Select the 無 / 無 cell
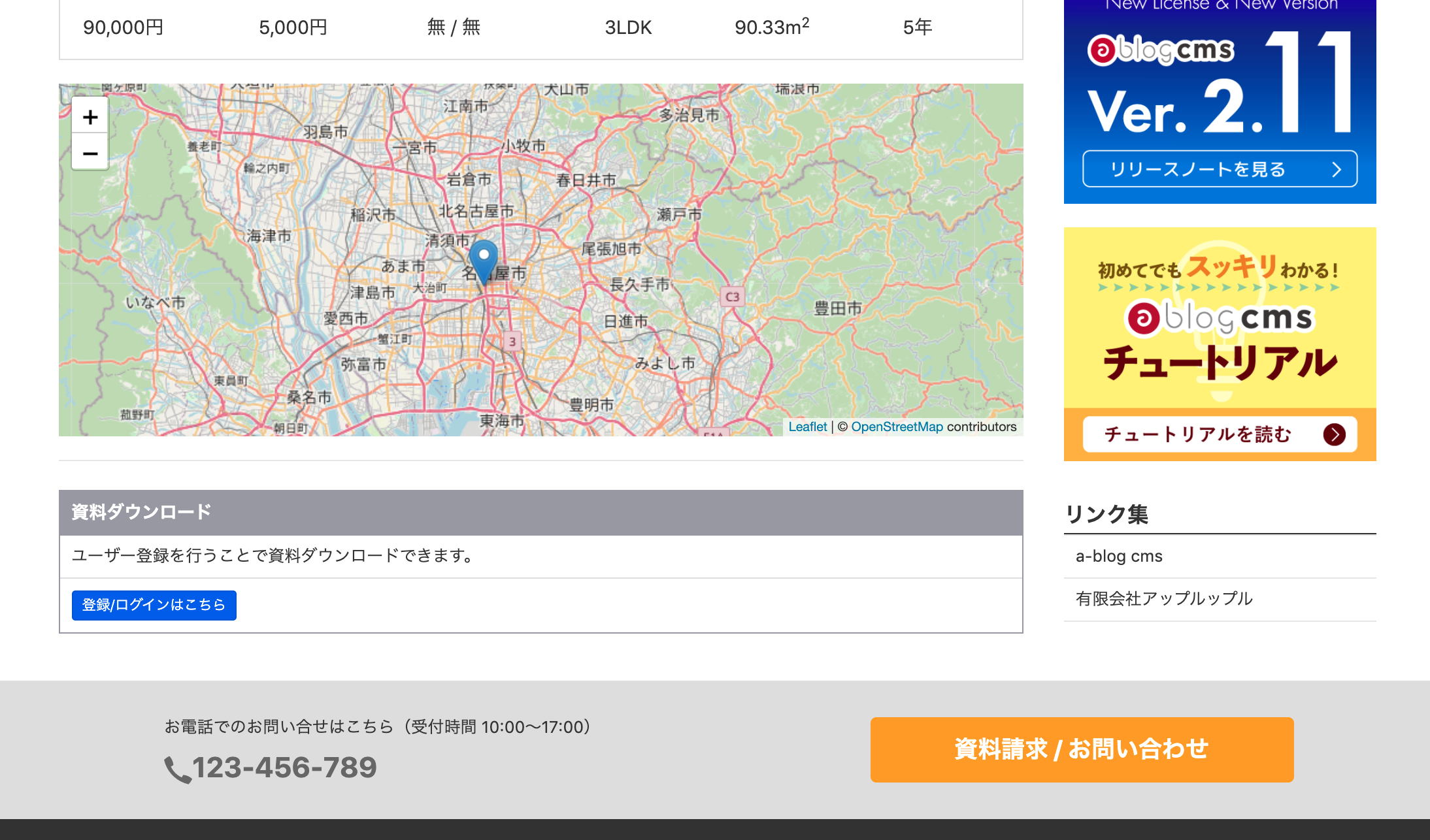The image size is (1430, 840). (454, 27)
